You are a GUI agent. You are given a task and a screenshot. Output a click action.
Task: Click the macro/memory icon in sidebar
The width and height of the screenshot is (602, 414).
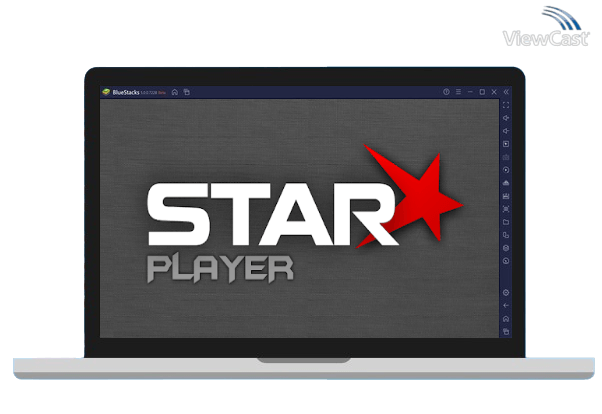point(506,196)
